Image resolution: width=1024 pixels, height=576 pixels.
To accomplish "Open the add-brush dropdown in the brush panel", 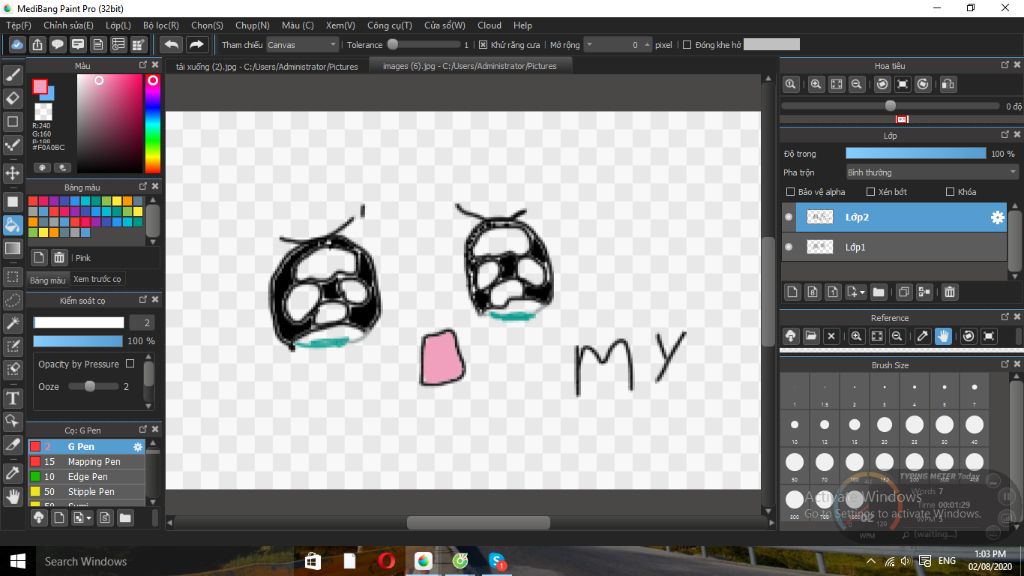I will point(82,518).
